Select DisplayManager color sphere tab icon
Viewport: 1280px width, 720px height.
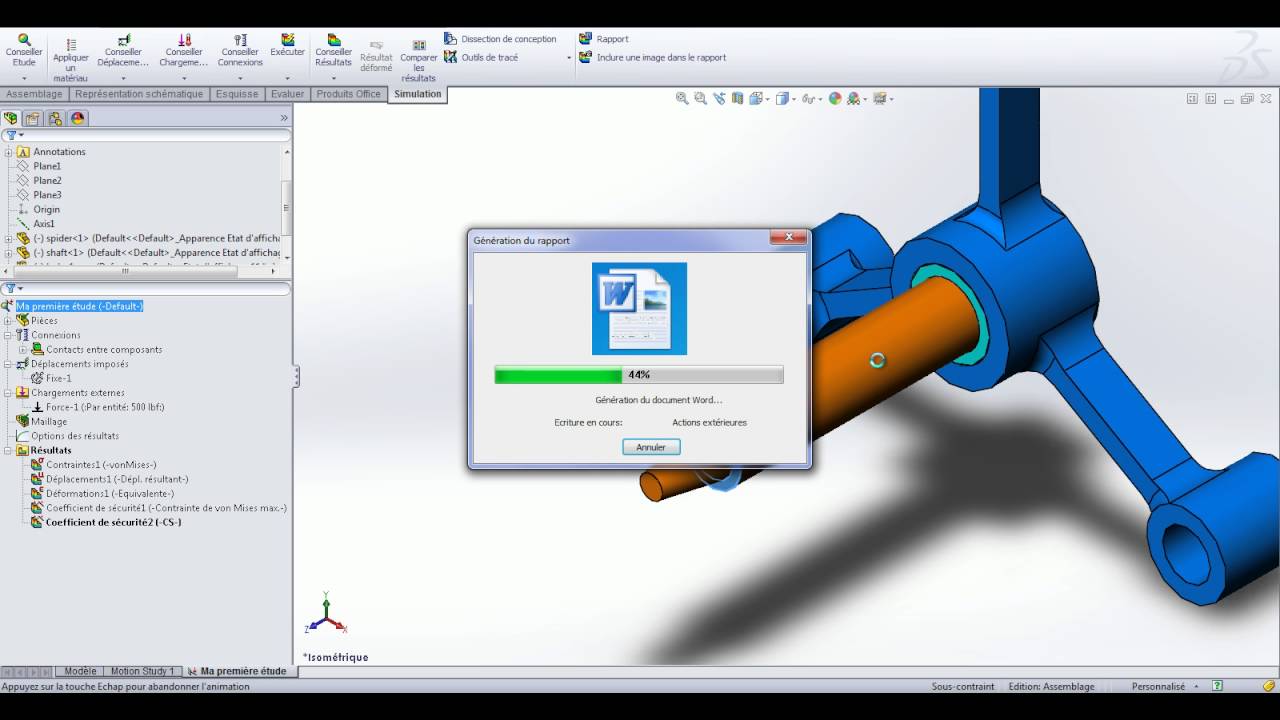coord(78,118)
